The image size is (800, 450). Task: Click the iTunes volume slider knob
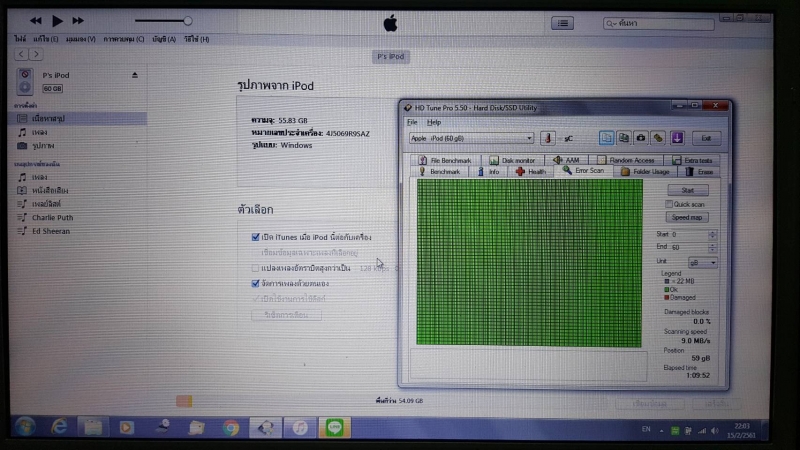coord(188,21)
